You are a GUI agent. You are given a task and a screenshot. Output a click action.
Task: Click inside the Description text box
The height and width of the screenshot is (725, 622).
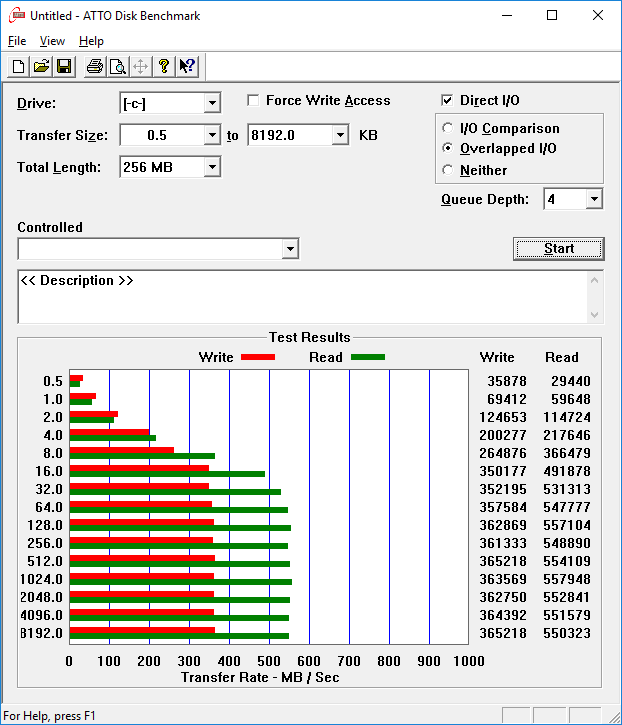click(303, 297)
